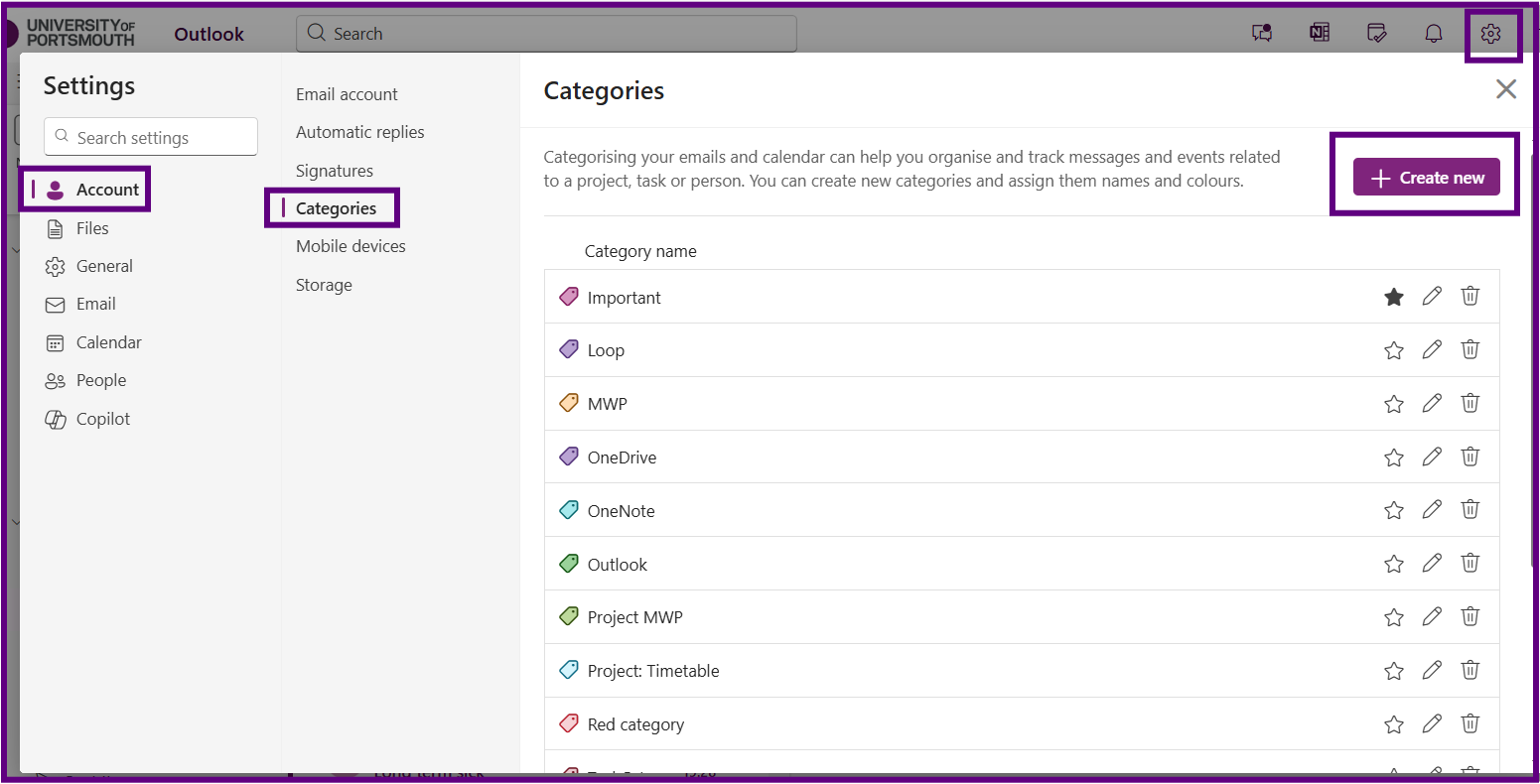Open the Teams chat icon in header

pos(1262,34)
